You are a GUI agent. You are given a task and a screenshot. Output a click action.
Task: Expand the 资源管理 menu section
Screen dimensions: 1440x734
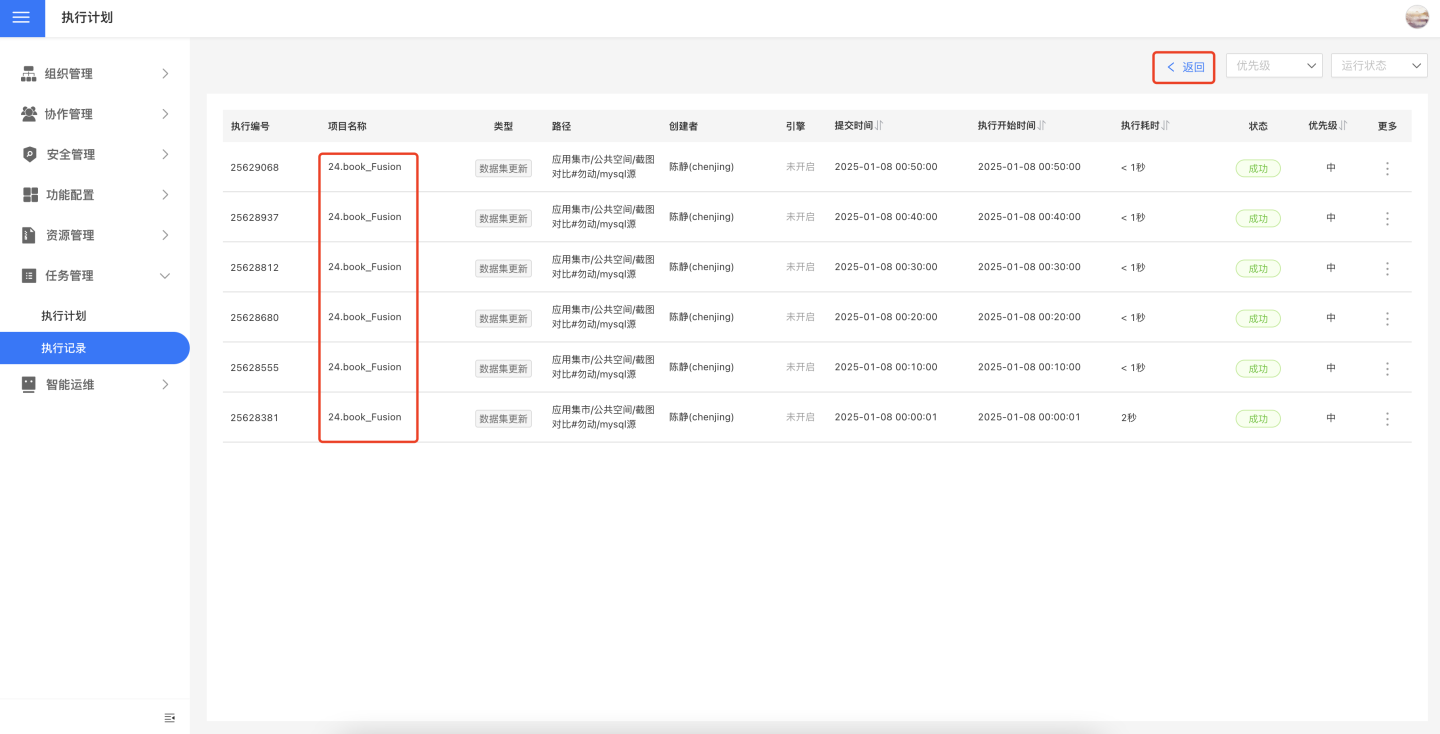point(165,235)
